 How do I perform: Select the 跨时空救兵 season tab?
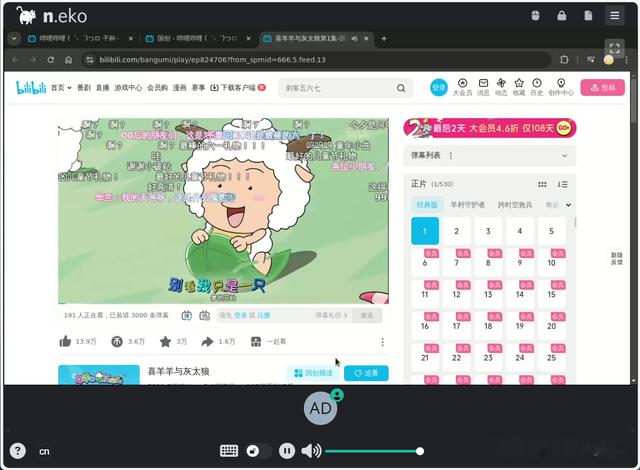[x=515, y=205]
